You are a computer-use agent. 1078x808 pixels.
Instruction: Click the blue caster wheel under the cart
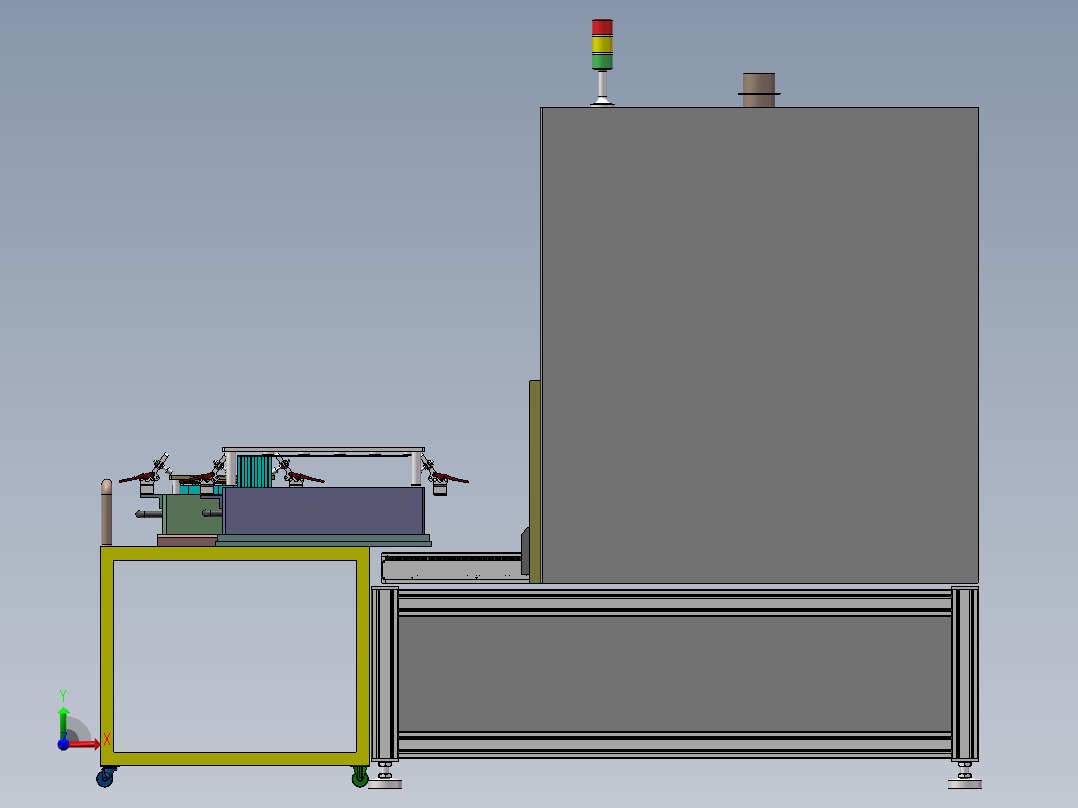[x=105, y=778]
